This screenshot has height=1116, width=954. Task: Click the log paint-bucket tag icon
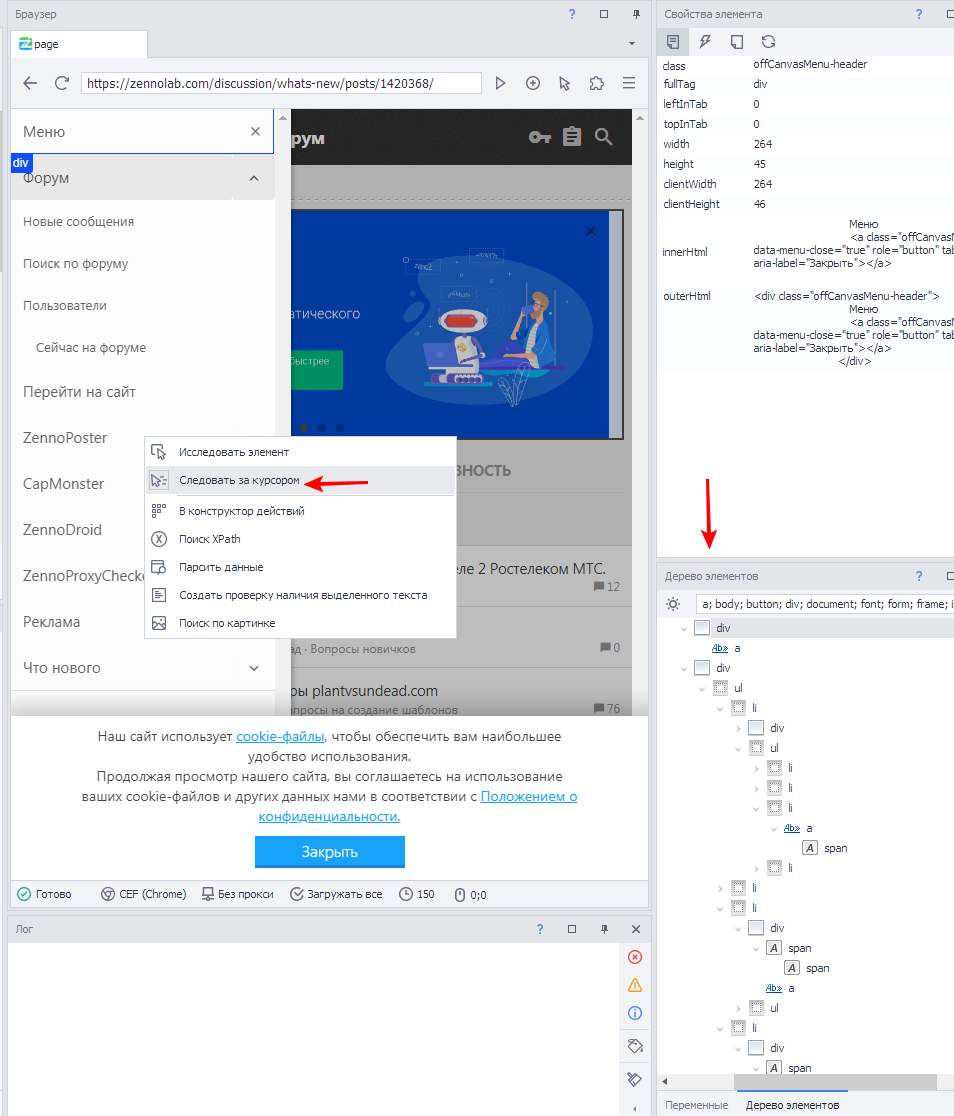[x=635, y=1046]
